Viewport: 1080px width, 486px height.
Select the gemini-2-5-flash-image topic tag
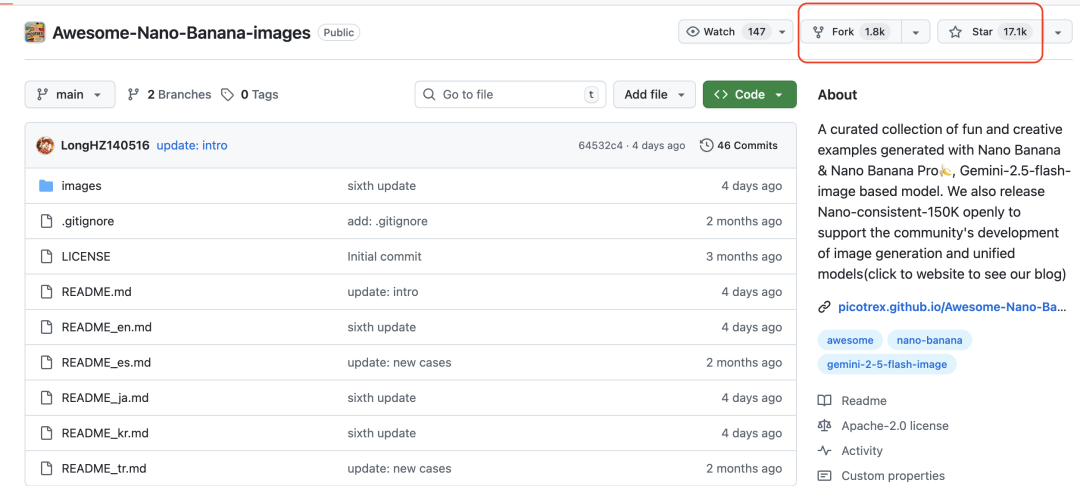click(887, 364)
